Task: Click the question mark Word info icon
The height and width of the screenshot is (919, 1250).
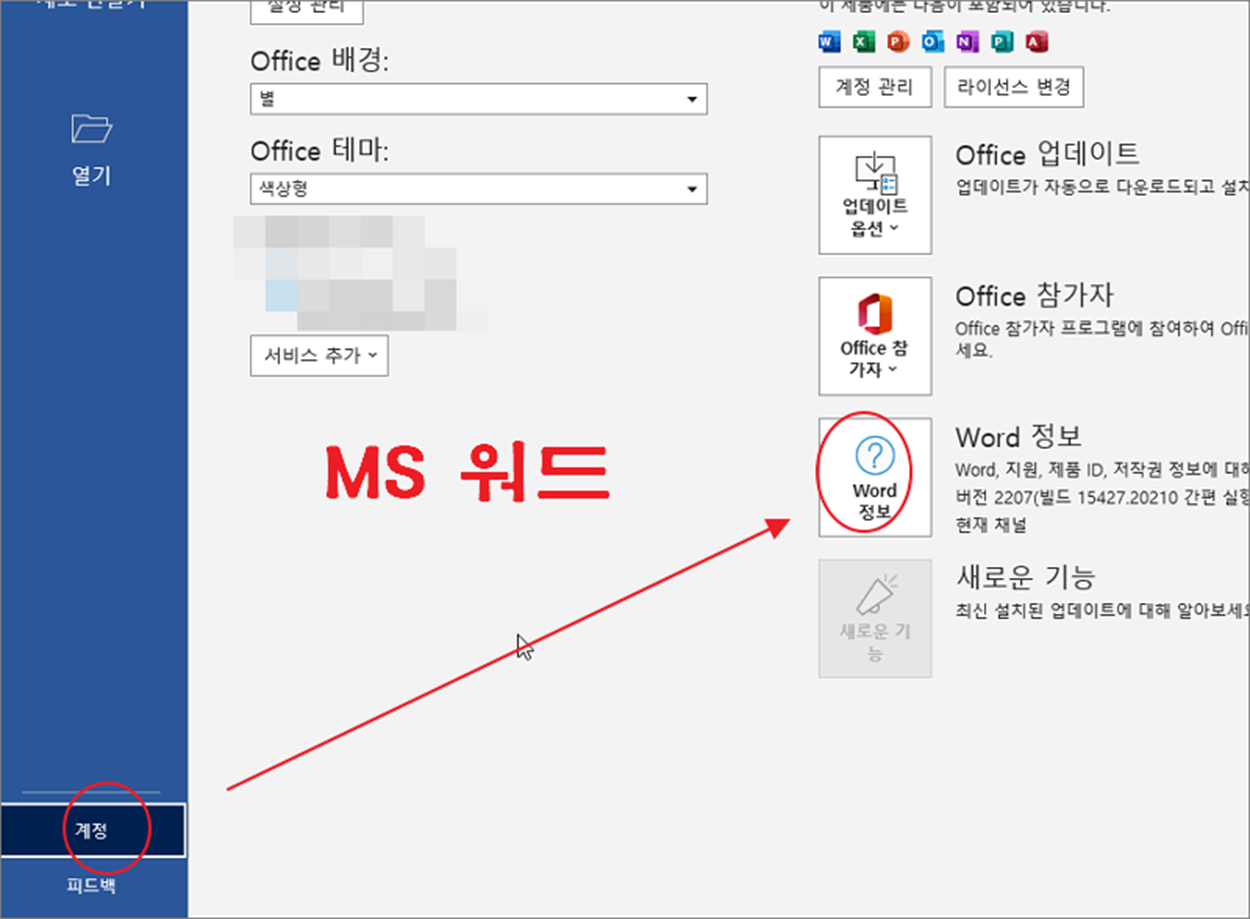Action: 875,457
